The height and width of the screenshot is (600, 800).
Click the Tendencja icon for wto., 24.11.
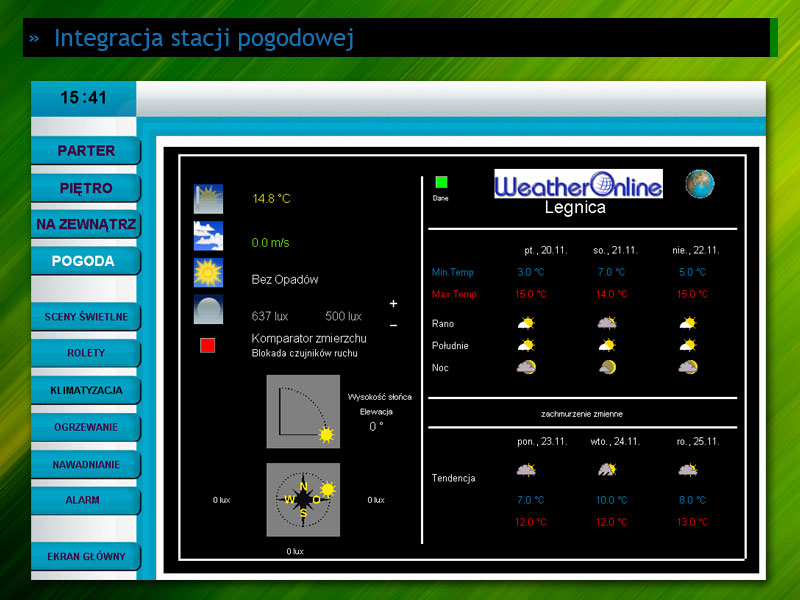(x=607, y=469)
